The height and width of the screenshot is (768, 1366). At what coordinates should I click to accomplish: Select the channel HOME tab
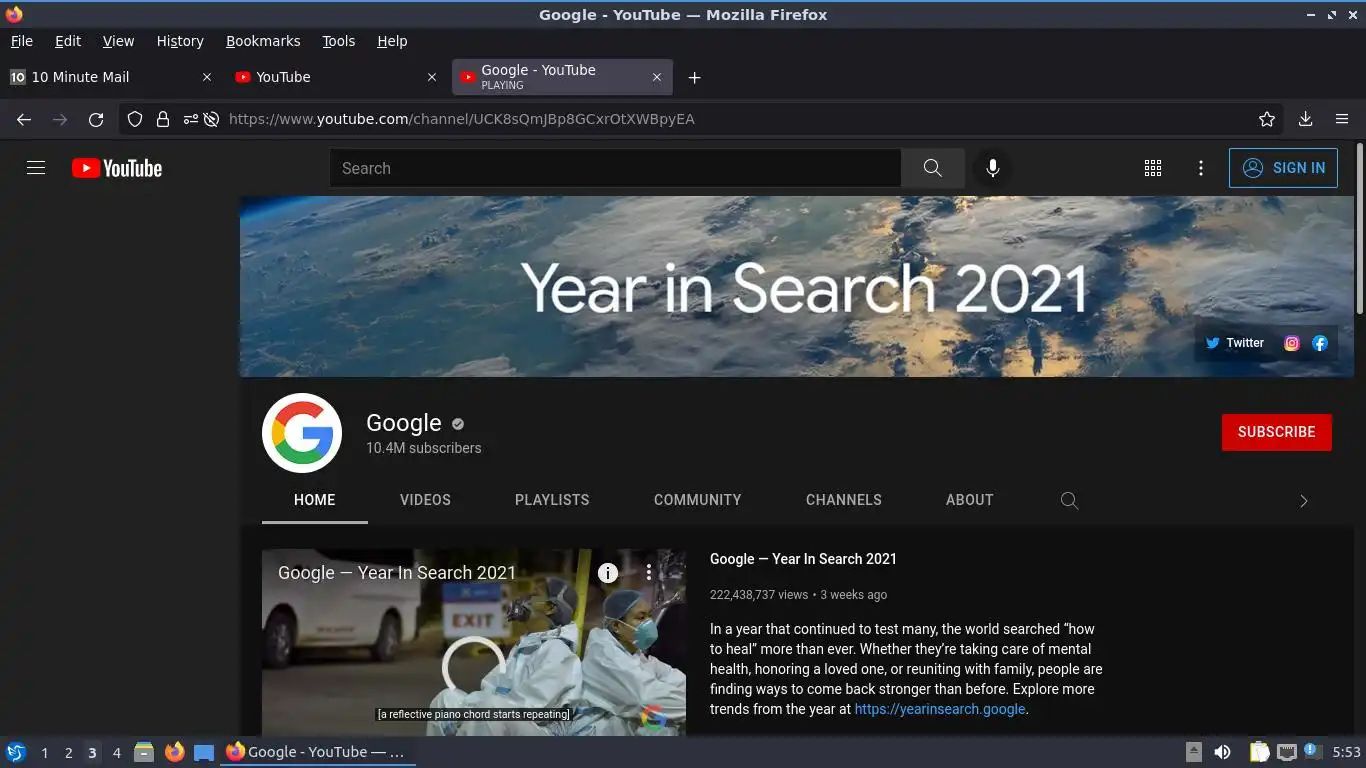click(x=315, y=500)
